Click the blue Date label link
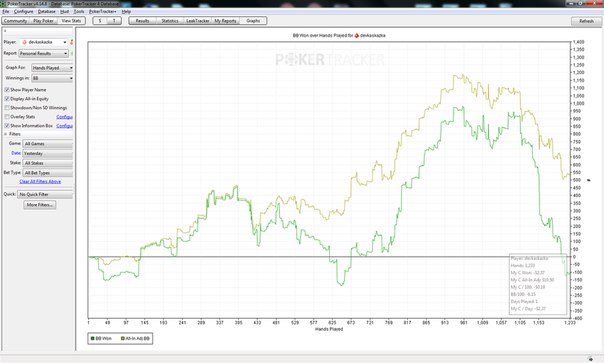Viewport: 604px width, 363px height. (x=16, y=153)
